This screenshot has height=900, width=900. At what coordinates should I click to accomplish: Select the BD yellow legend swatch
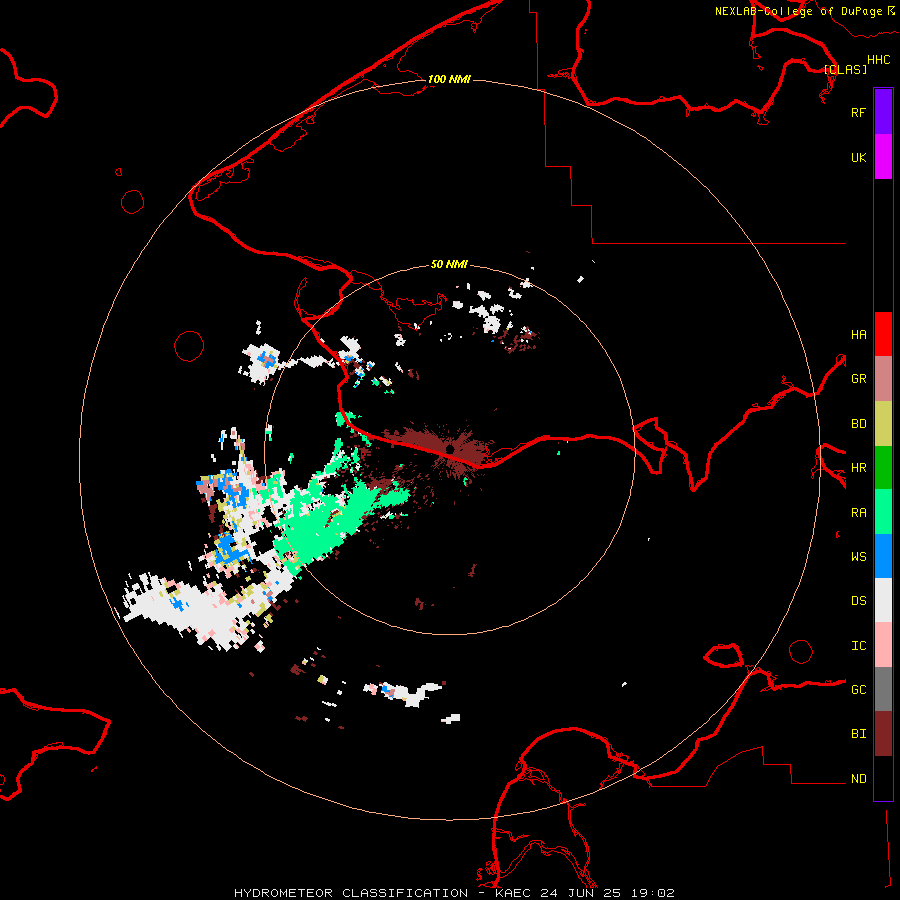(883, 423)
